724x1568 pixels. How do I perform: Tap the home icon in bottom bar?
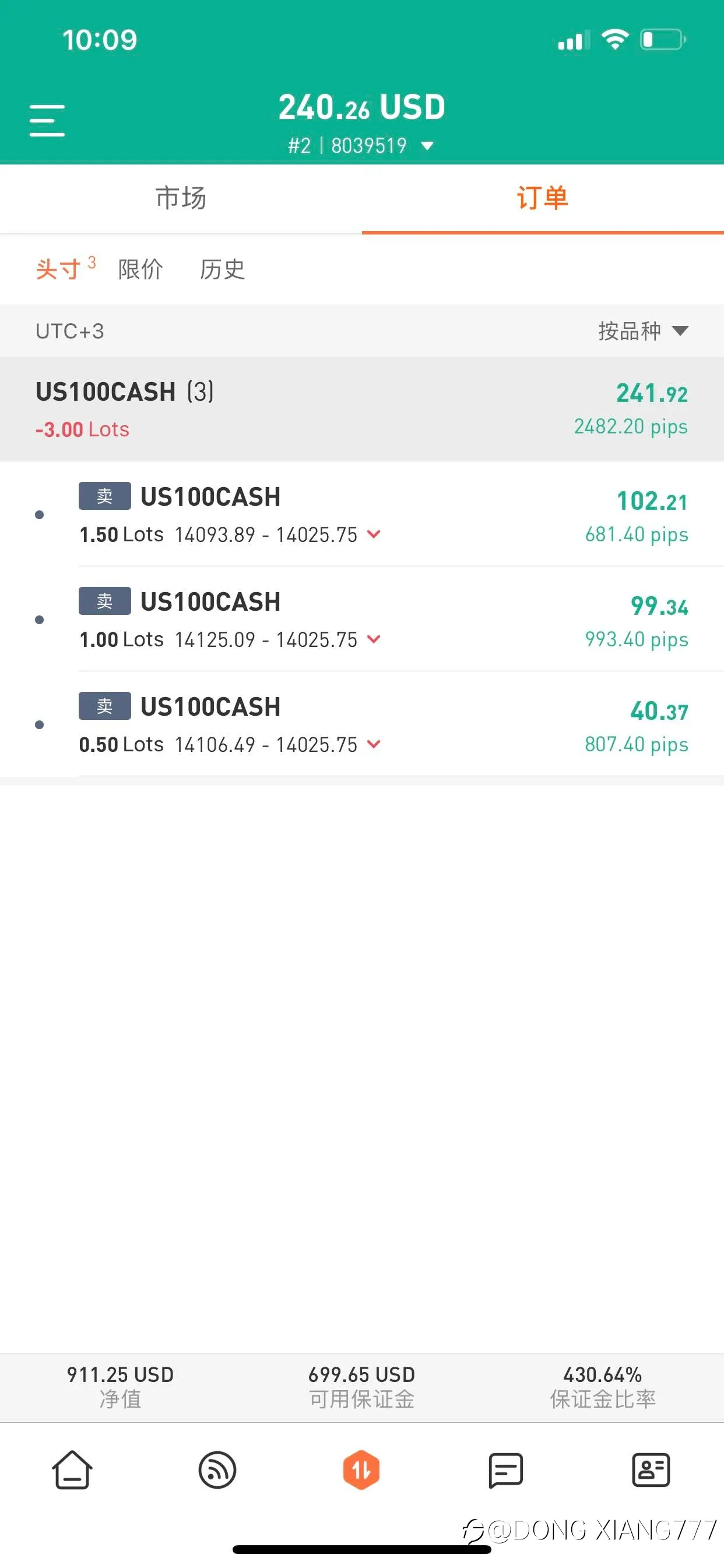tap(72, 1470)
